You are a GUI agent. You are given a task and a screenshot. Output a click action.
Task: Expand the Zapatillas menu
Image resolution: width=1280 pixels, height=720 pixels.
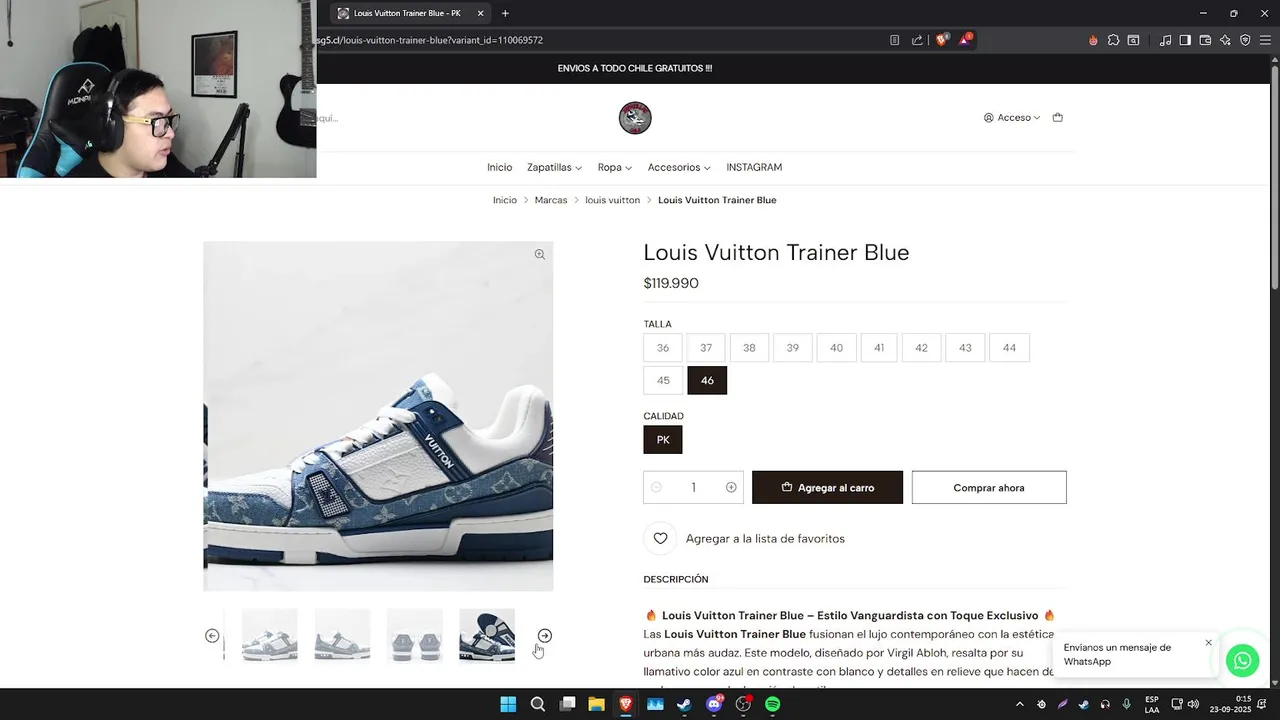tap(554, 167)
